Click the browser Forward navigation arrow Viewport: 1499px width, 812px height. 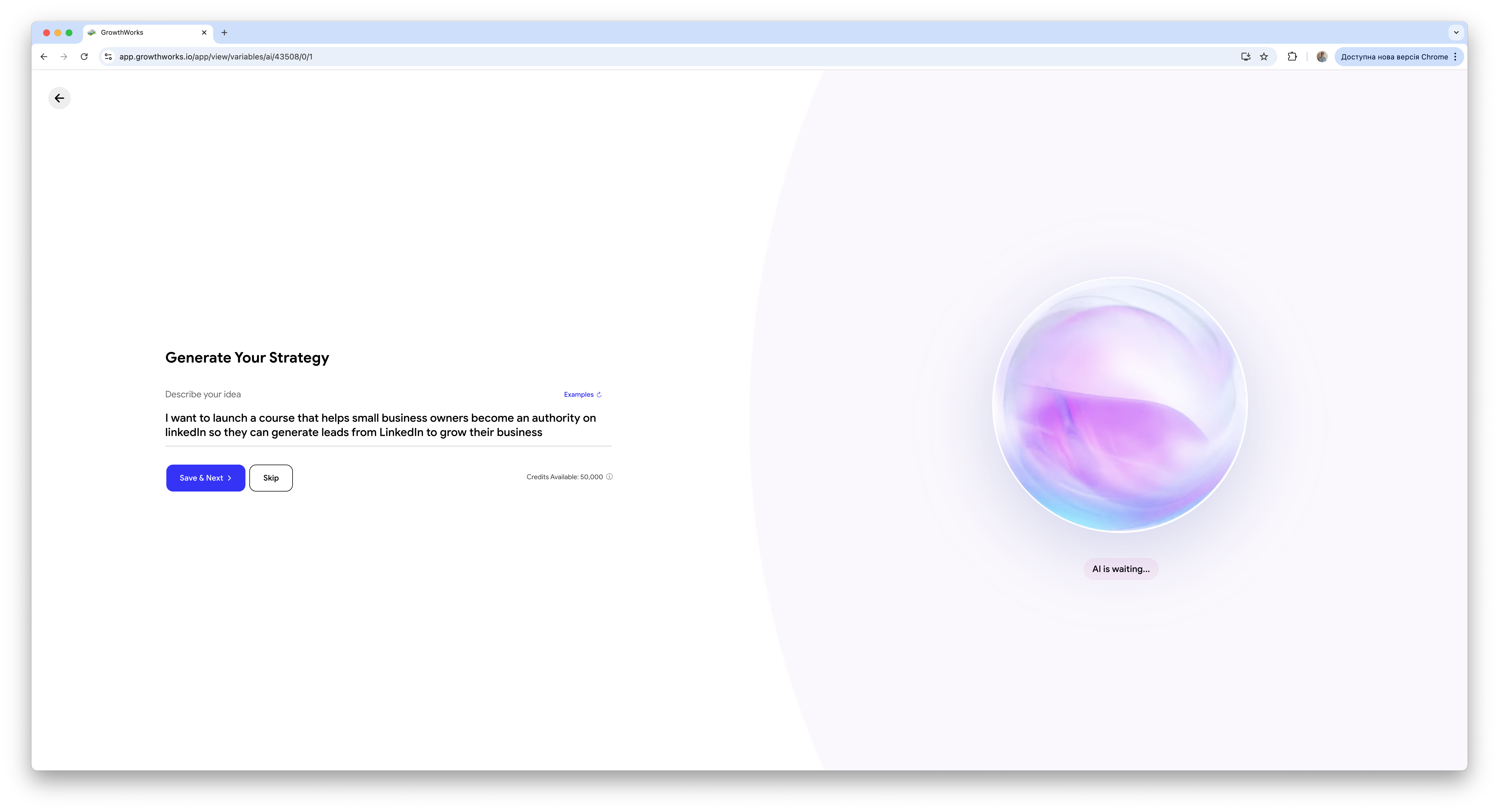(x=64, y=56)
